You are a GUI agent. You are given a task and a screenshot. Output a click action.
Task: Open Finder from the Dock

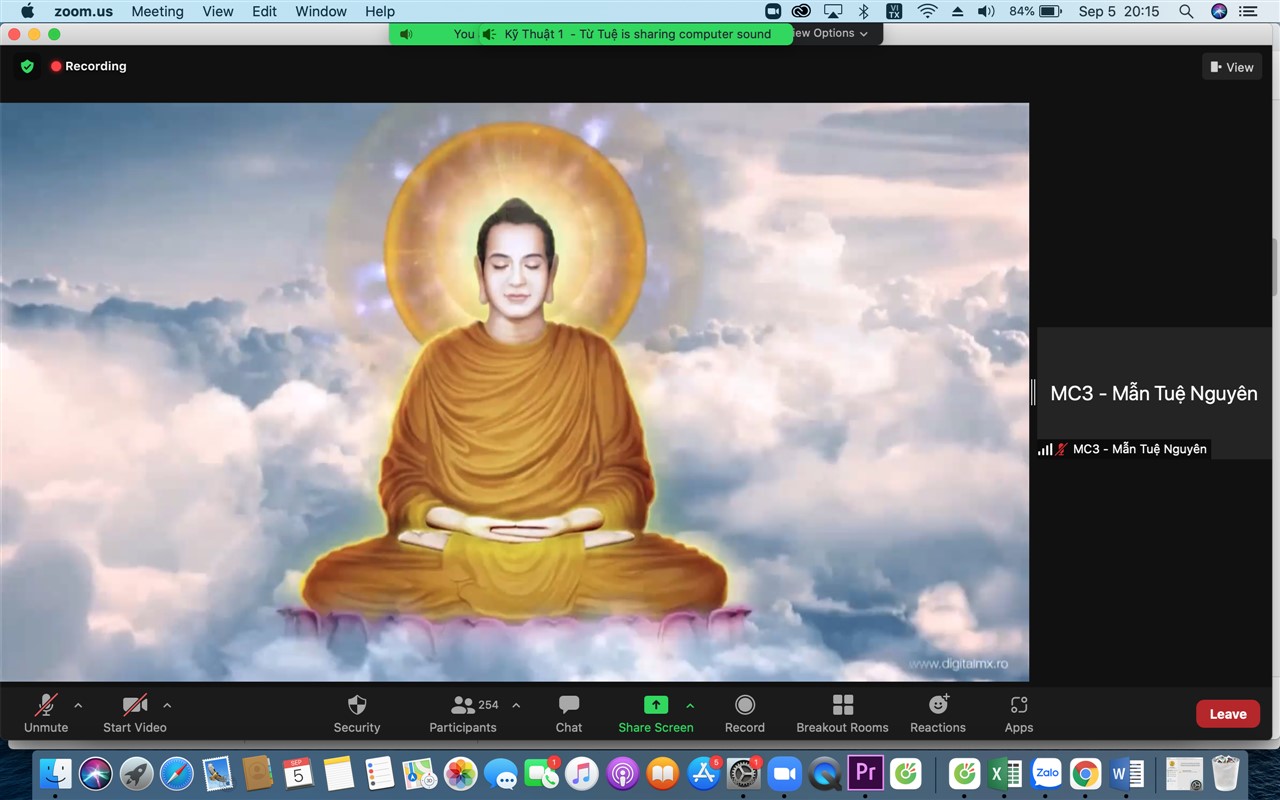point(56,773)
